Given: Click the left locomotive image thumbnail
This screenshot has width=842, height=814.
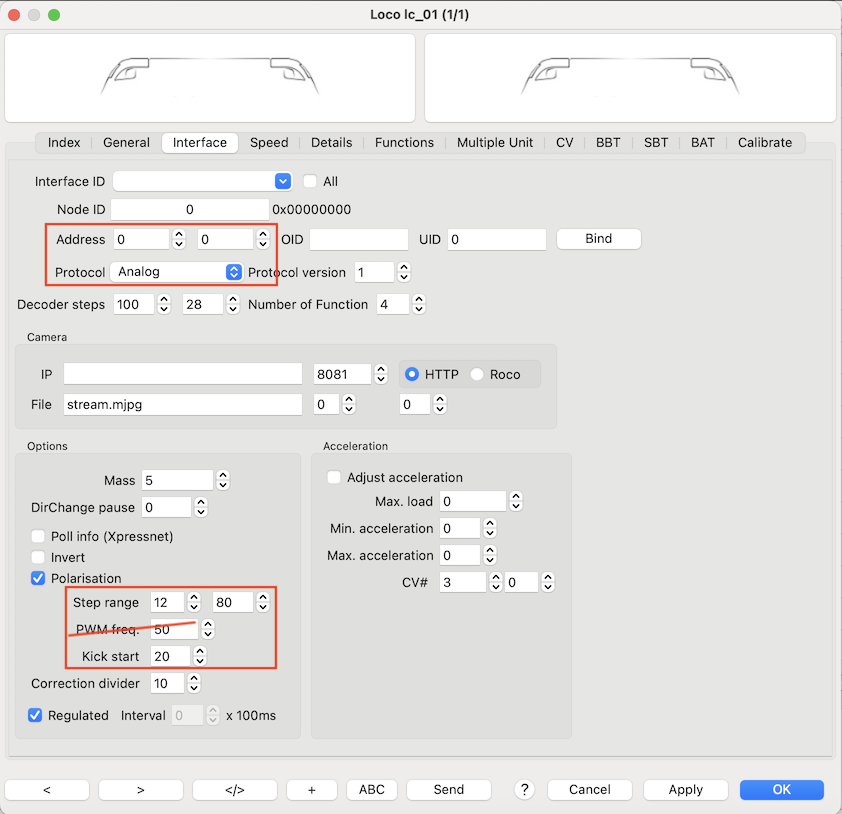Looking at the screenshot, I should [x=210, y=78].
